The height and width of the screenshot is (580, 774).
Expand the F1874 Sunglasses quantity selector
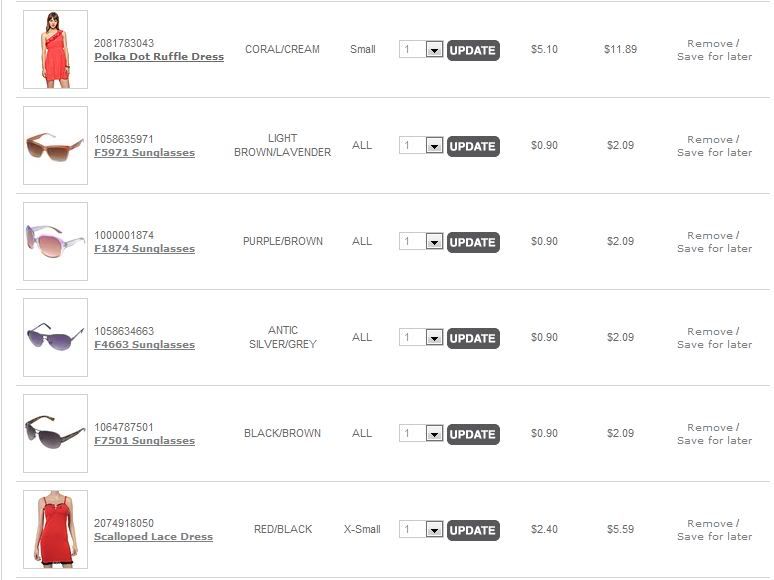click(434, 242)
